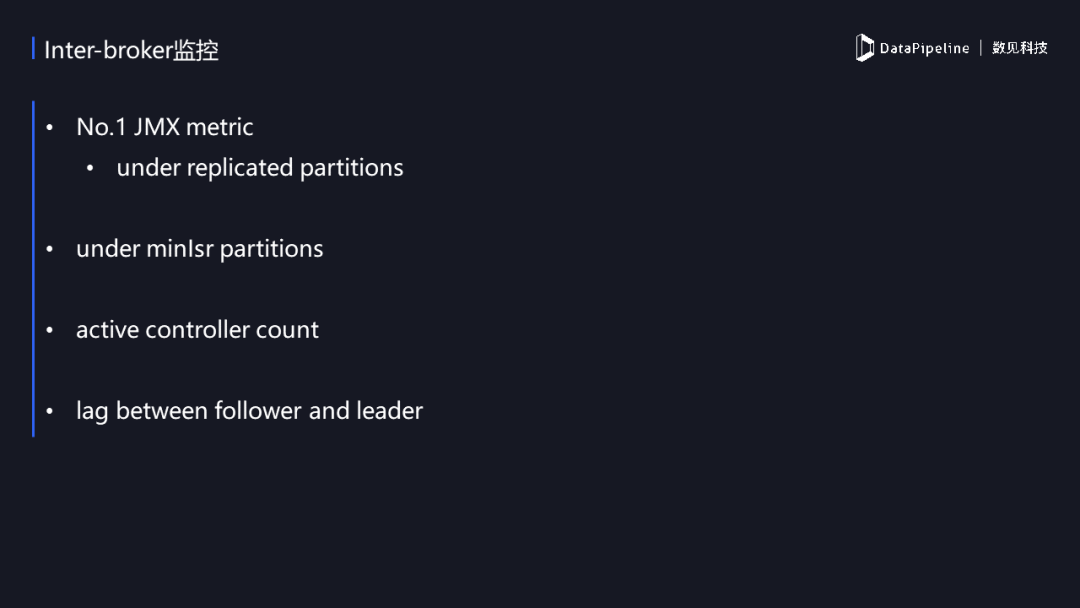Select the active controller count line

tap(197, 330)
